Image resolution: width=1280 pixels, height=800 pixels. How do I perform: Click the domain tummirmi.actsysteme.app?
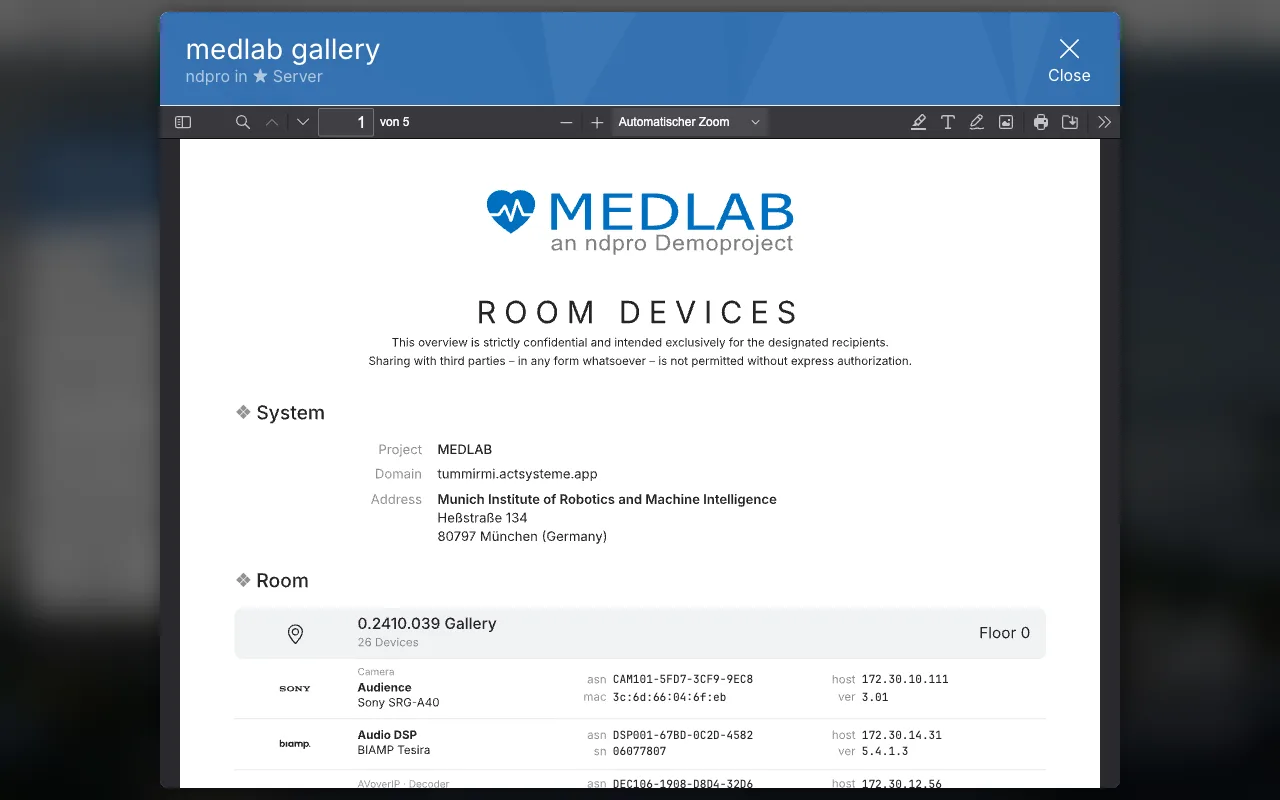click(x=517, y=474)
